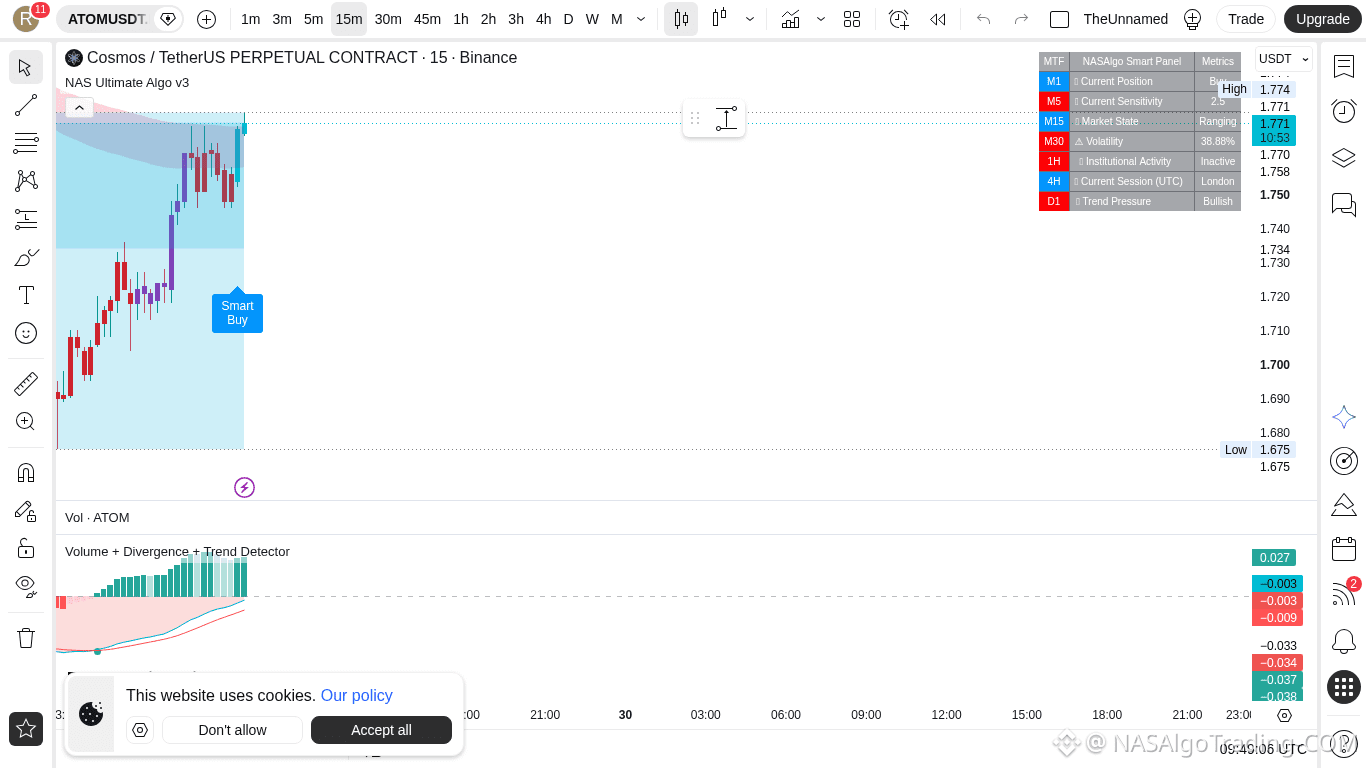
Task: Expand the USDT currency dropdown
Action: click(x=1284, y=59)
